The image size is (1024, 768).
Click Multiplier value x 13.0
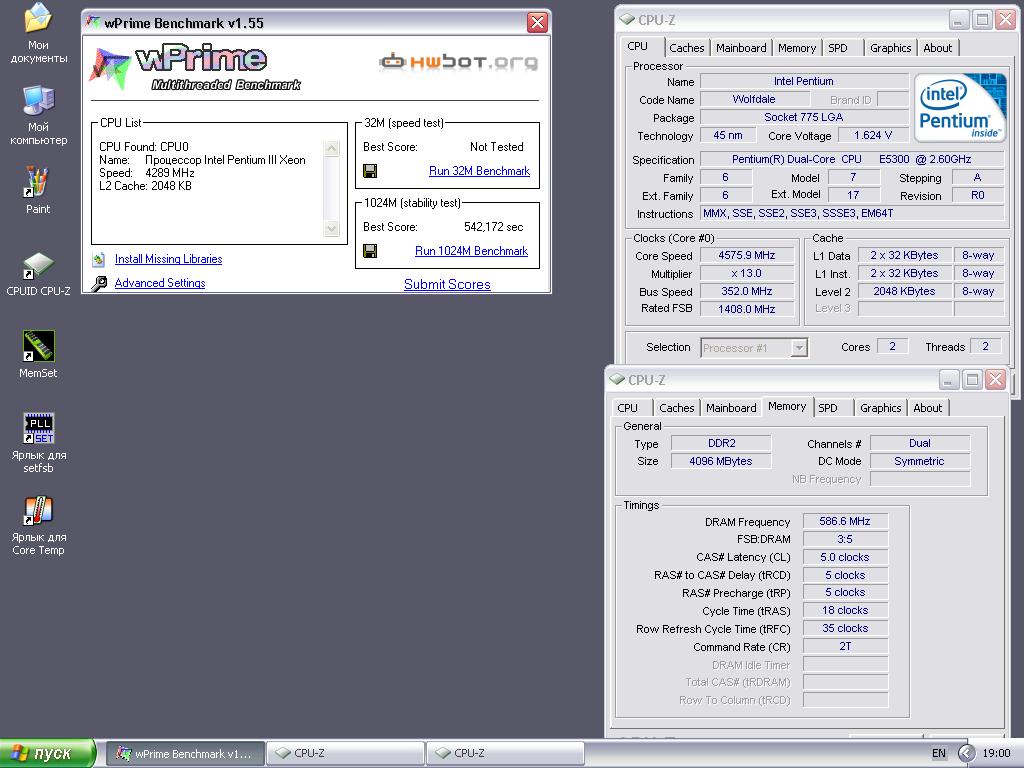pyautogui.click(x=747, y=274)
